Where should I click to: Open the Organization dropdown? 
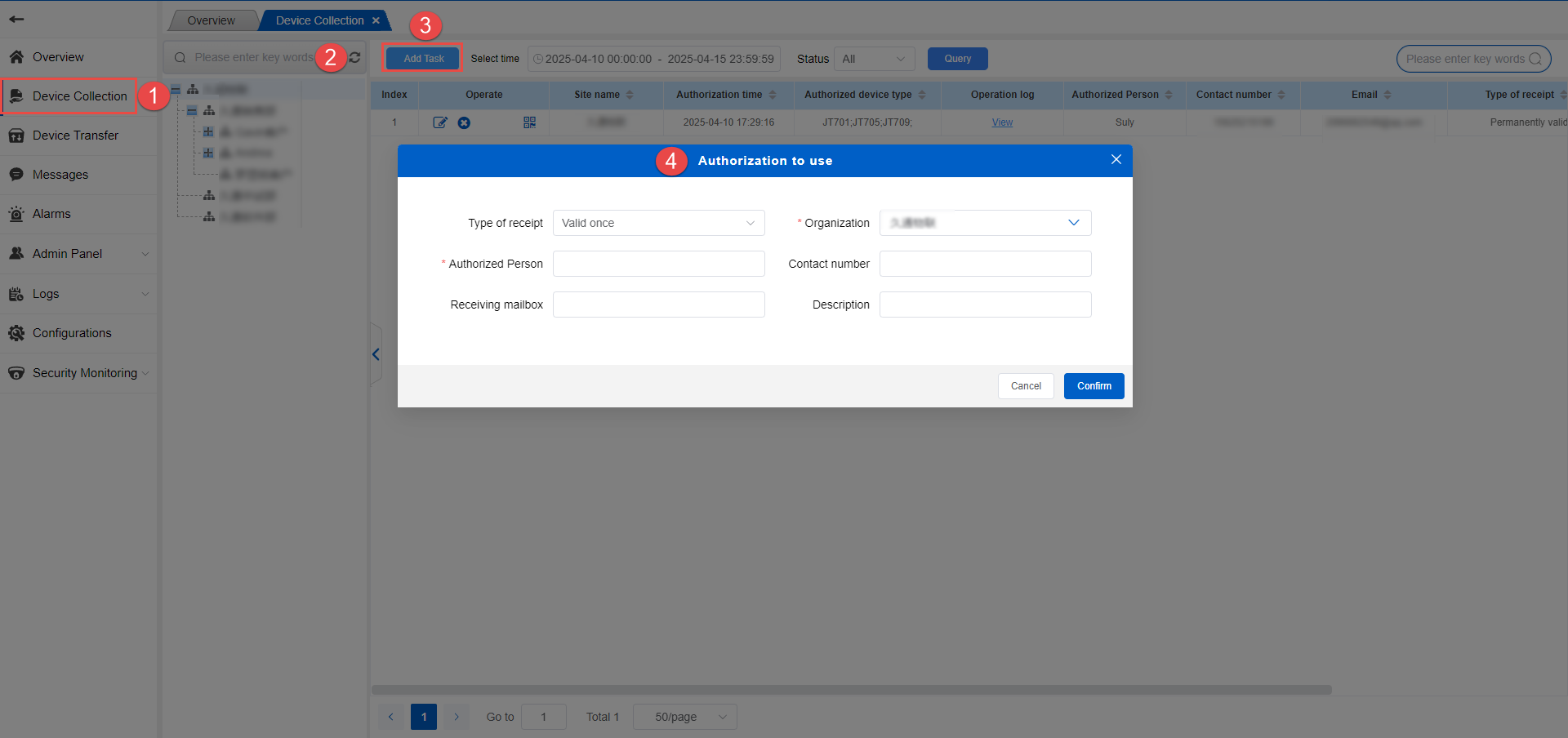(985, 223)
